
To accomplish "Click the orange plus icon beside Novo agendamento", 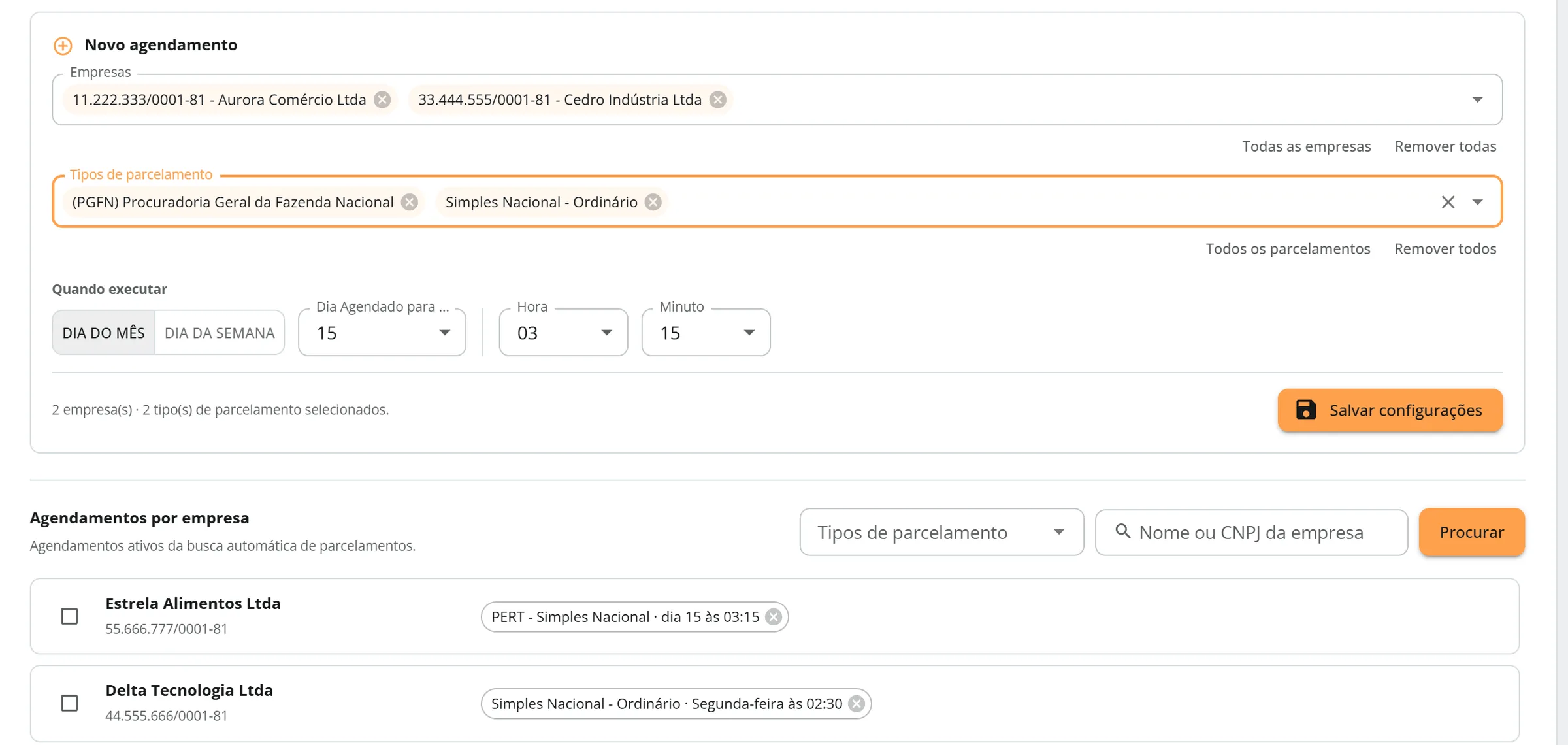I will click(63, 46).
